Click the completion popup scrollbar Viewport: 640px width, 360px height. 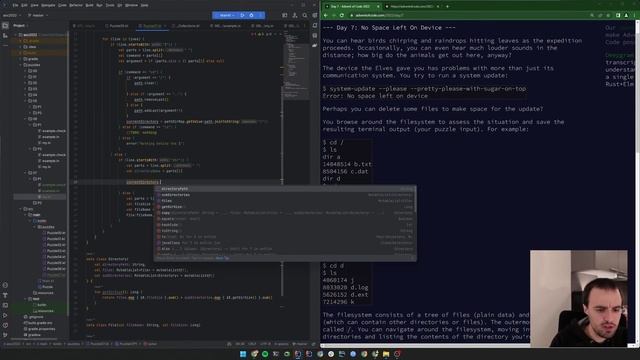click(415, 200)
